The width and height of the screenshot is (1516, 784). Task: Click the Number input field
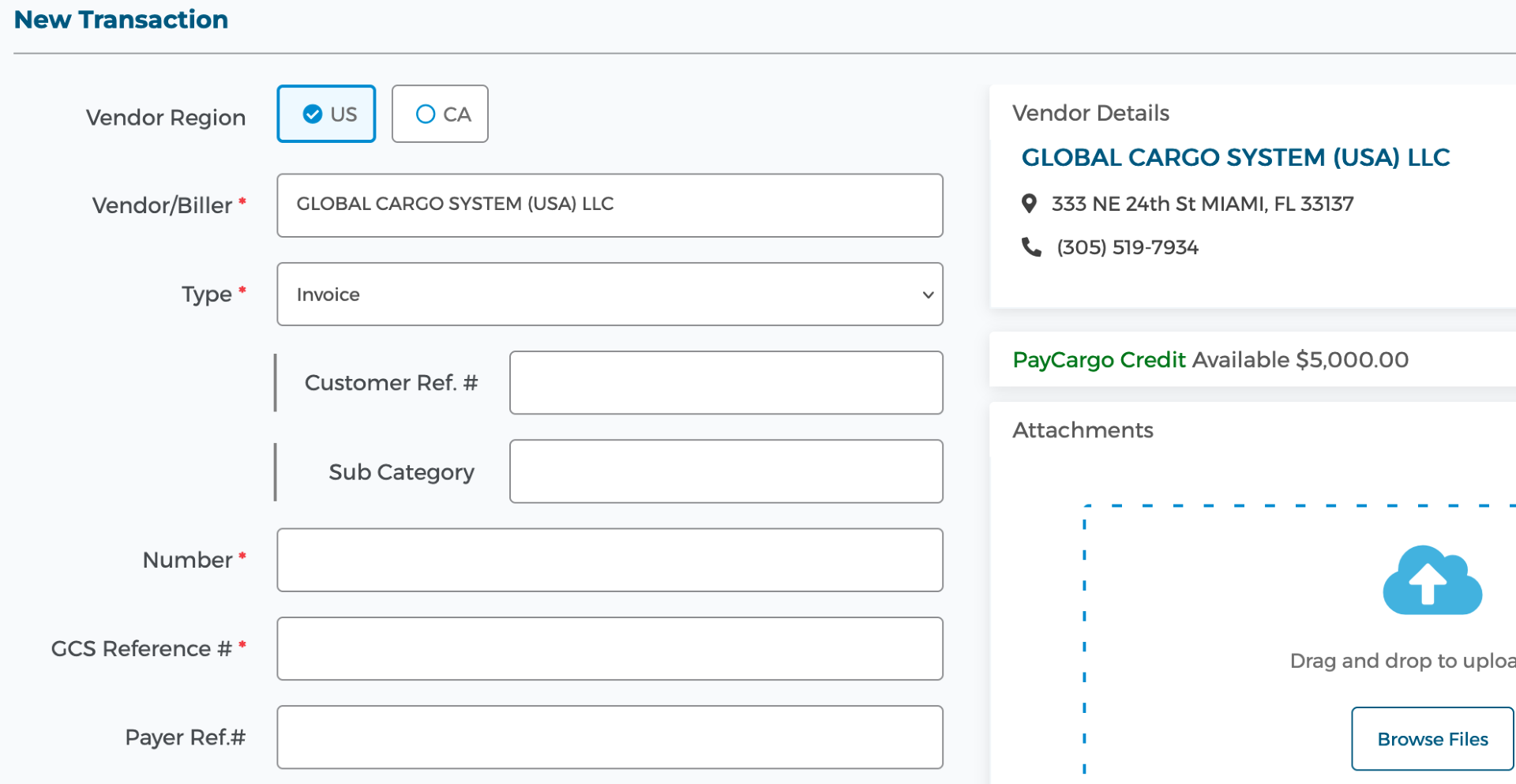point(610,560)
